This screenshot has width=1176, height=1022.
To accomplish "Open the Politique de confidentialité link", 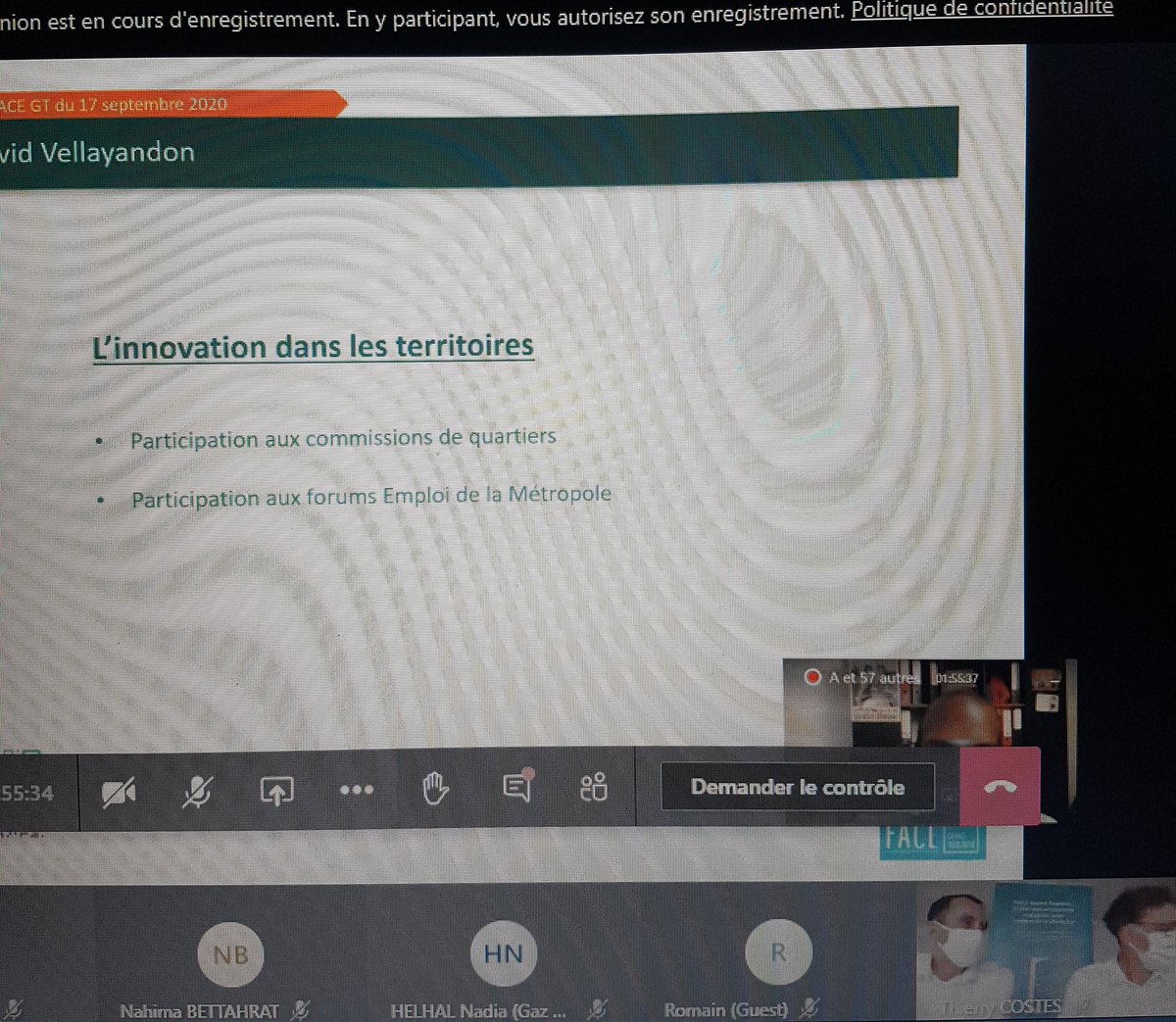I will point(982,10).
